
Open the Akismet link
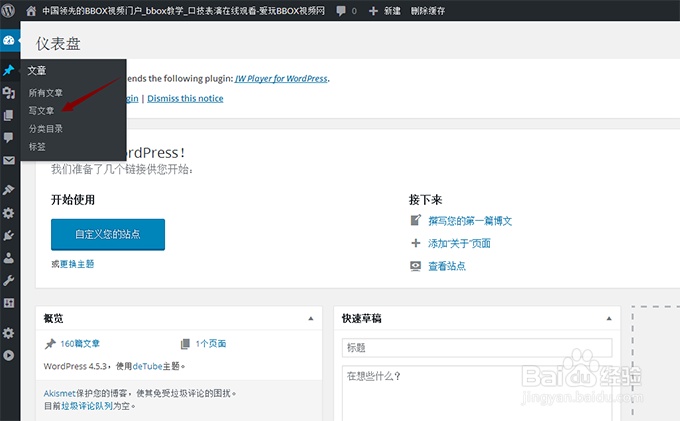[60, 393]
